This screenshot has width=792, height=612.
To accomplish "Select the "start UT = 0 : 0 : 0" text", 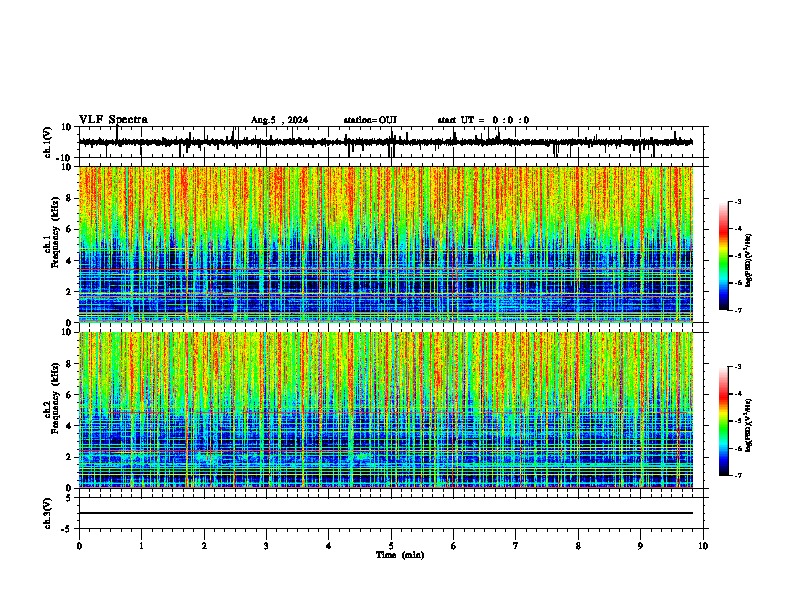I will [483, 120].
